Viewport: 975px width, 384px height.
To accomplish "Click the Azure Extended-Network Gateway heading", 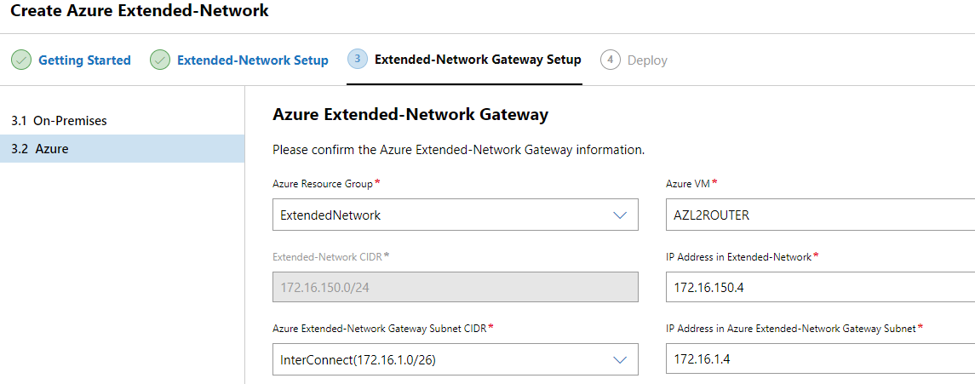I will pos(410,114).
